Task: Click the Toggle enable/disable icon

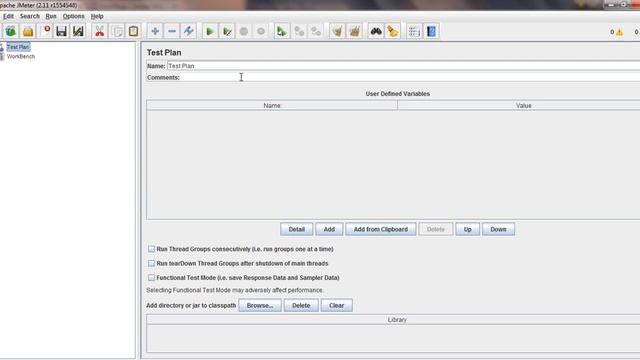Action: tap(189, 31)
